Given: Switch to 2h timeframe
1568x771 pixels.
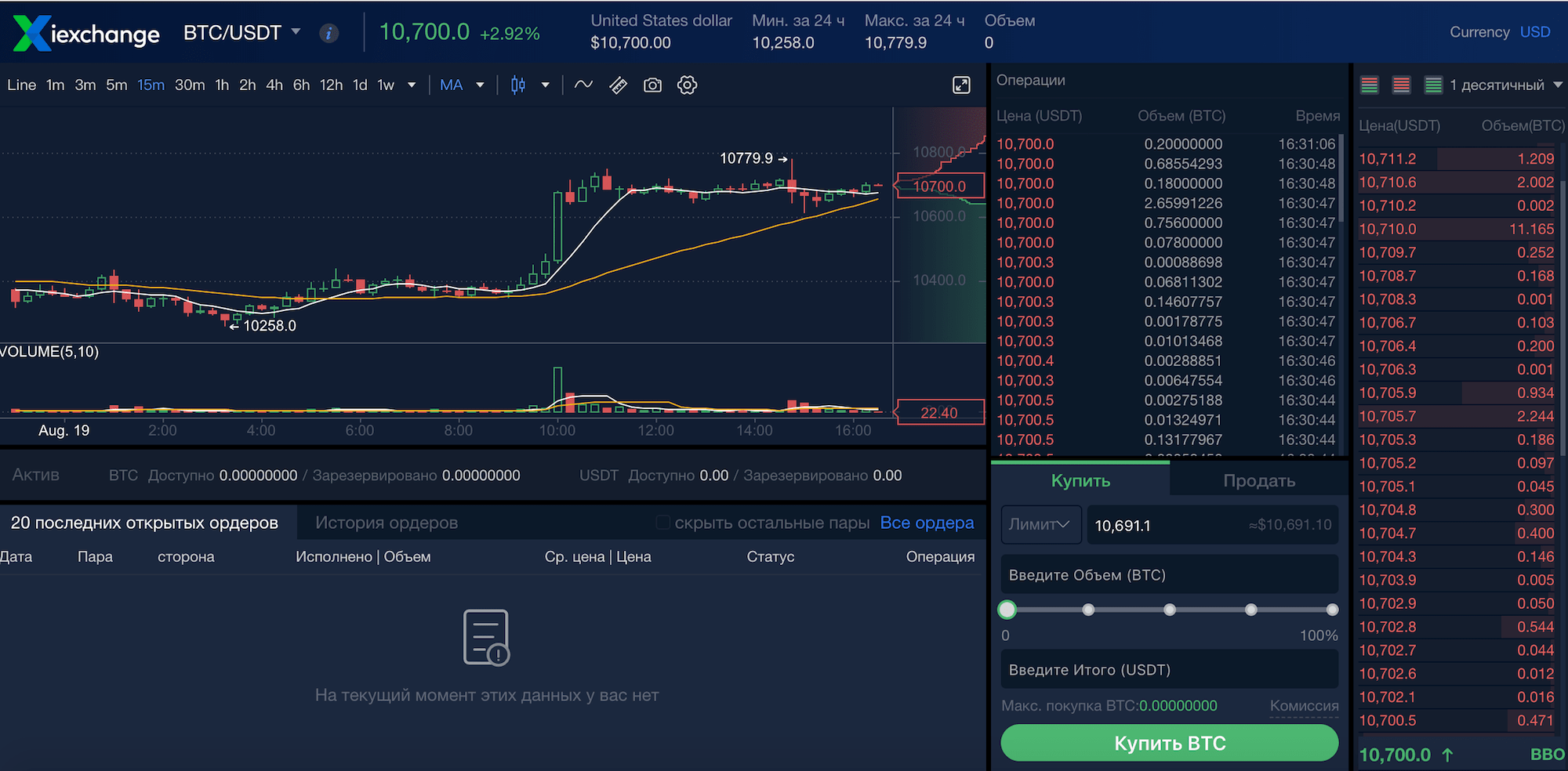Looking at the screenshot, I should [248, 85].
